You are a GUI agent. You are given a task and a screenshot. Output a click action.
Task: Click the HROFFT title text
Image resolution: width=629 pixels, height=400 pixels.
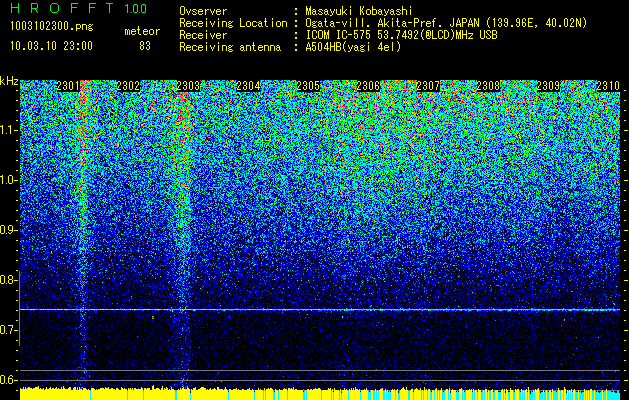(62, 8)
